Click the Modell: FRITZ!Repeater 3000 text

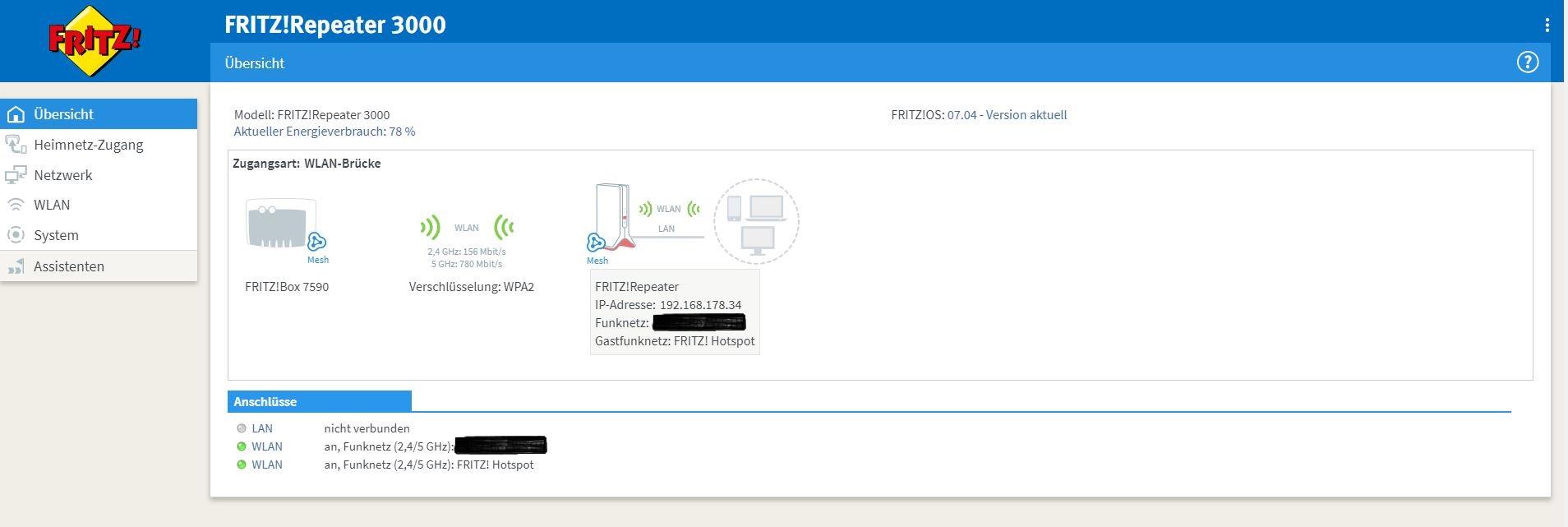click(311, 115)
